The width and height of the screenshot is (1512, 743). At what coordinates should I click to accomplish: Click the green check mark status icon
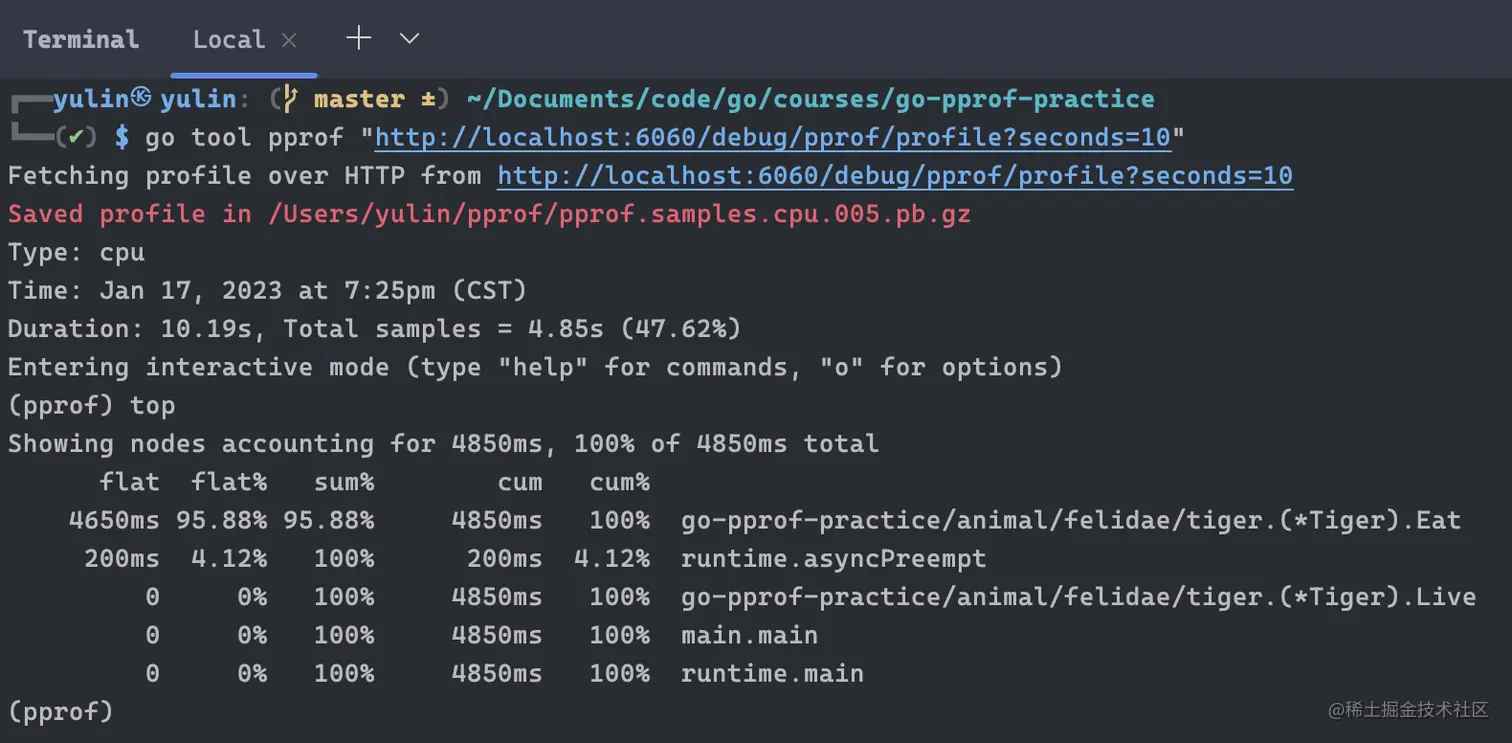click(76, 137)
